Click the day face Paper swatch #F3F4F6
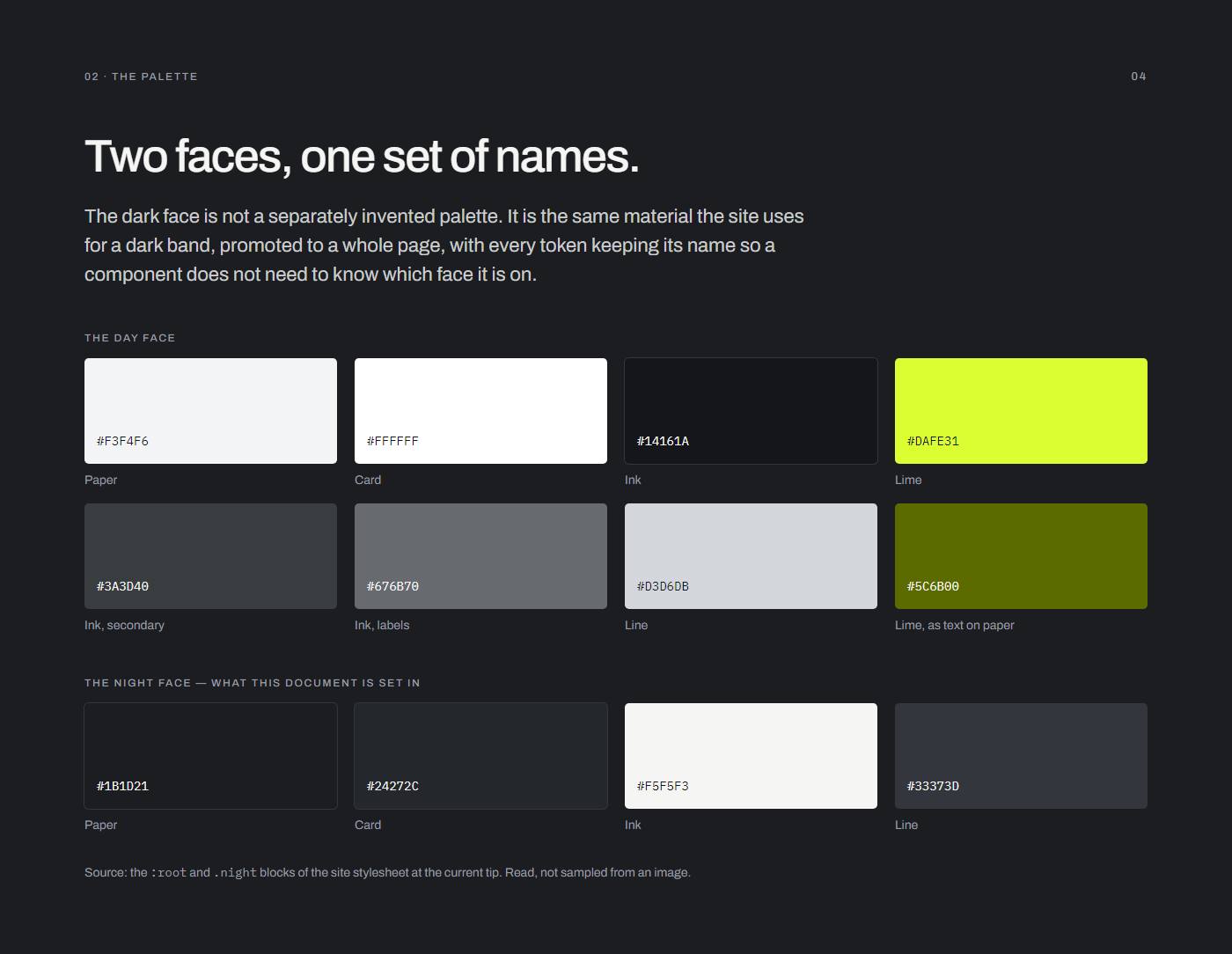The image size is (1232, 954). 210,411
